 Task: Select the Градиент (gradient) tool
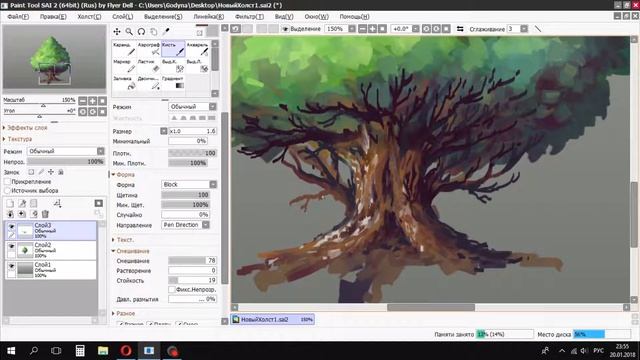point(173,82)
